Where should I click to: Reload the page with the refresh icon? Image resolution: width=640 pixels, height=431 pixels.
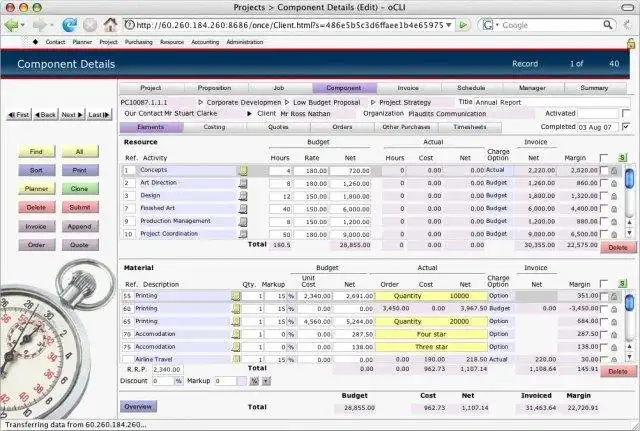pos(69,25)
